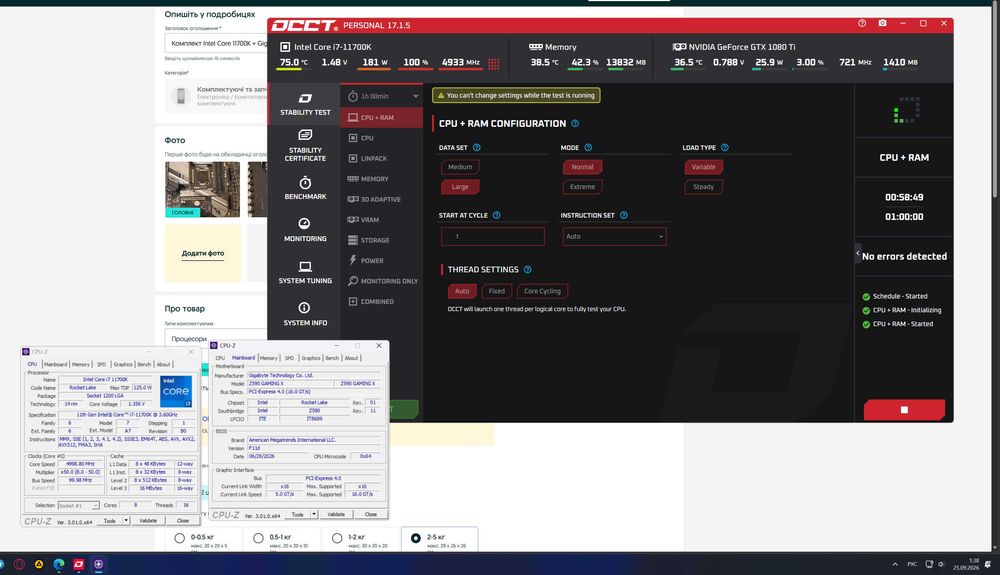Select the 1-2 кг weight radio button
The height and width of the screenshot is (575, 1000).
coord(337,538)
